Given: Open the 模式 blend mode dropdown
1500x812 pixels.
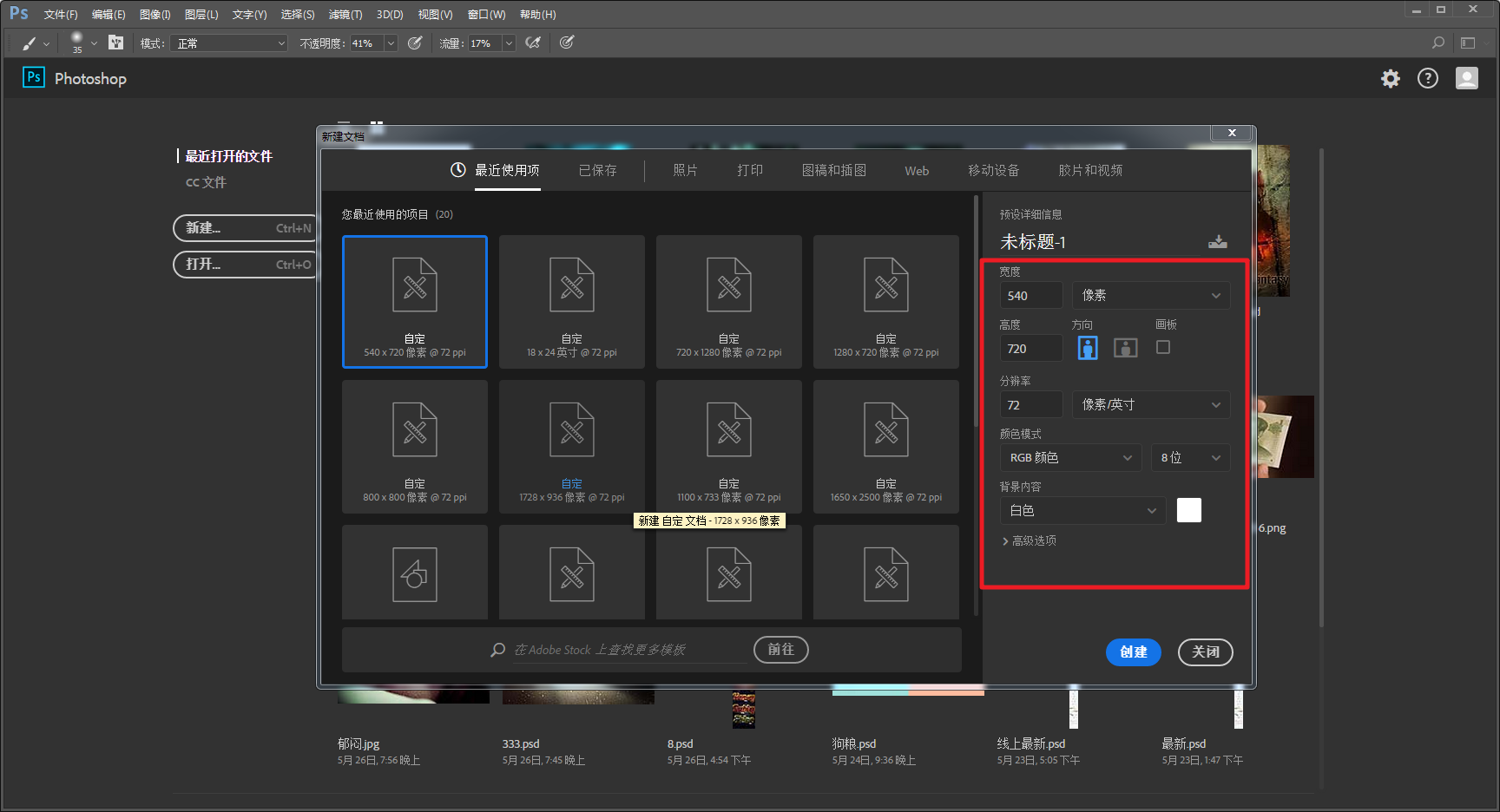Looking at the screenshot, I should pyautogui.click(x=229, y=43).
